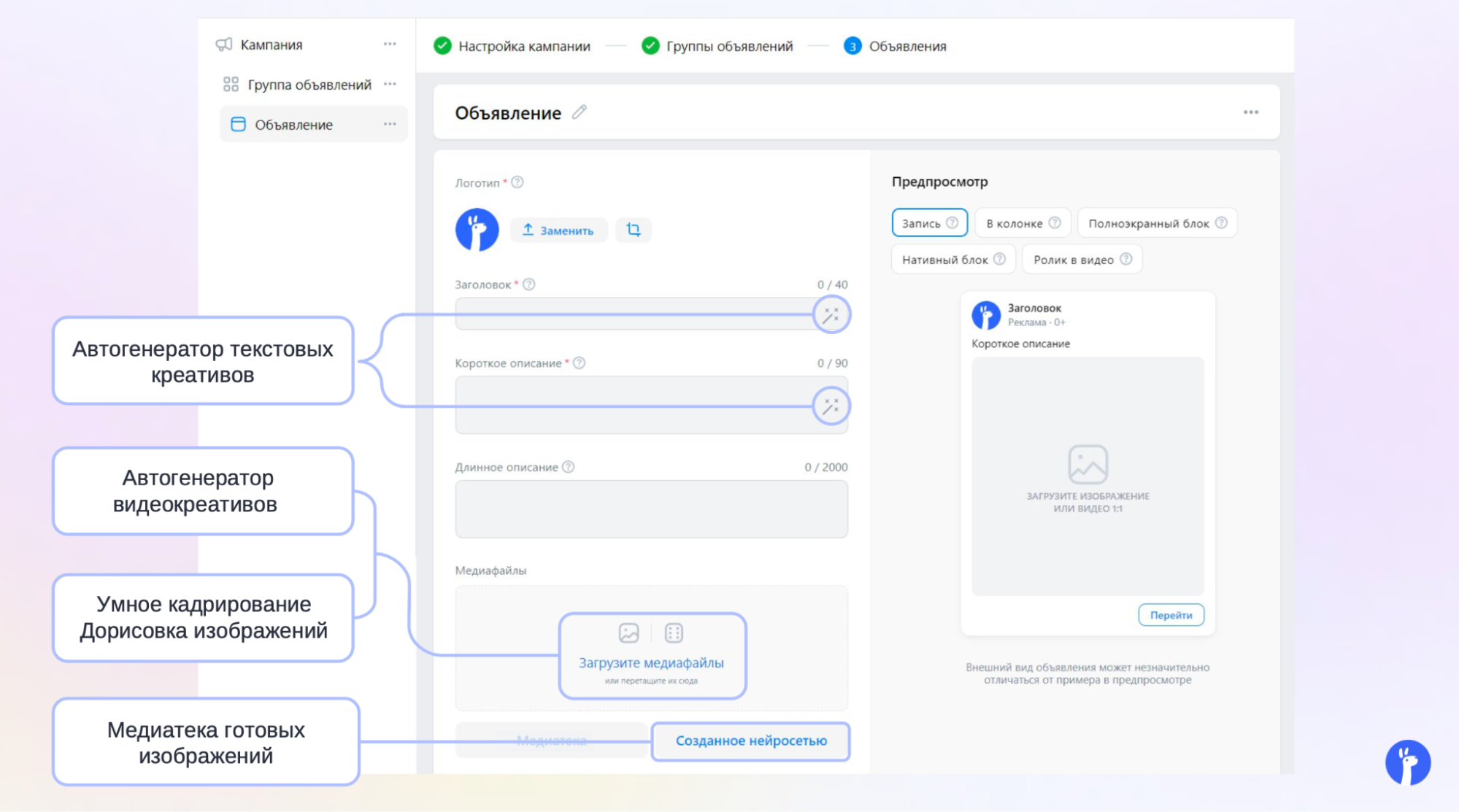Image resolution: width=1459 pixels, height=812 pixels.
Task: Generate Заголовок text with magic wand
Action: (x=831, y=315)
